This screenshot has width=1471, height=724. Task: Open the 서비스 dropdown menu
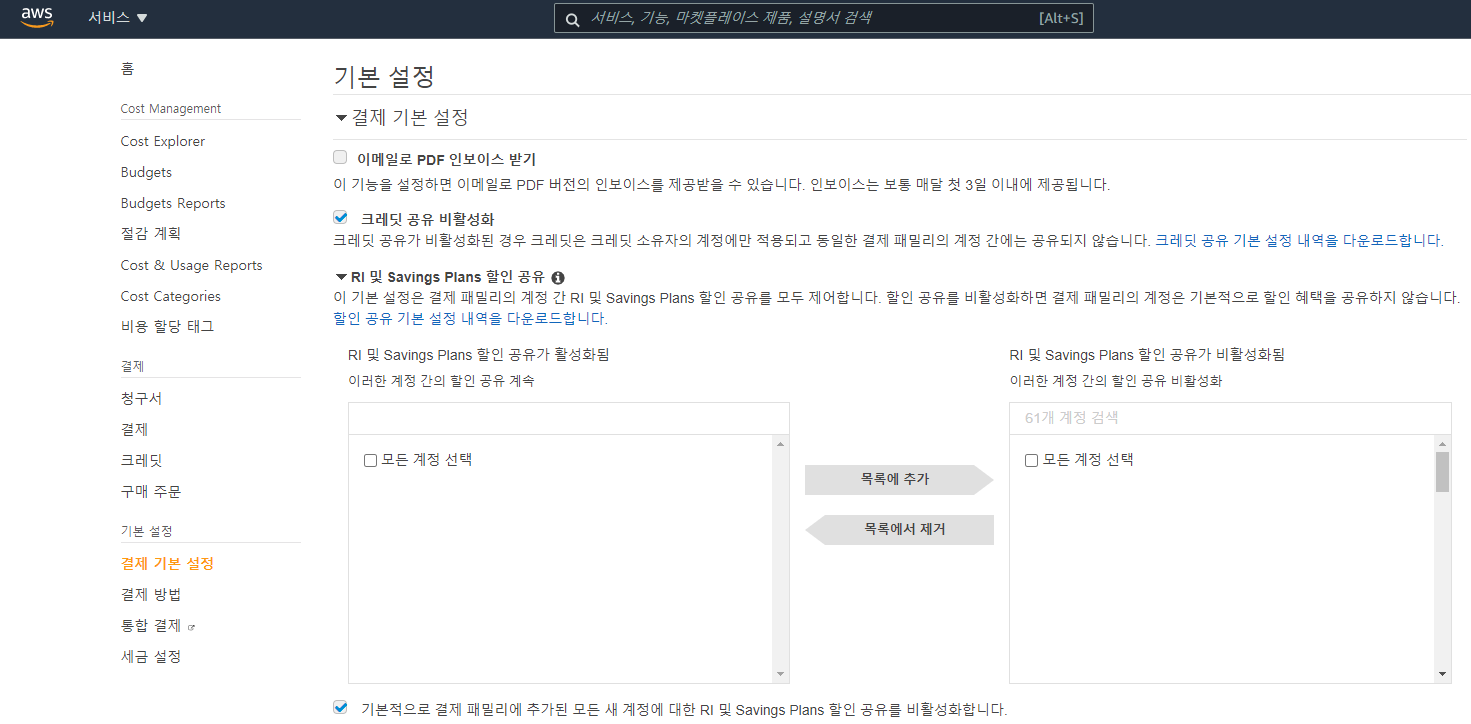(x=117, y=18)
